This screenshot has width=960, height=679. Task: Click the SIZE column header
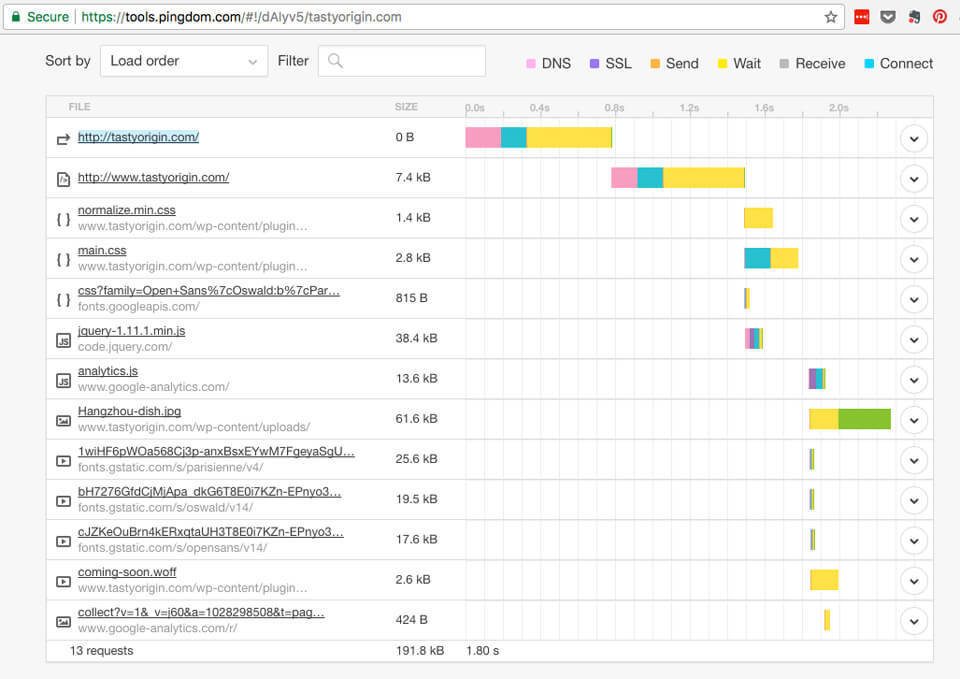pos(406,107)
